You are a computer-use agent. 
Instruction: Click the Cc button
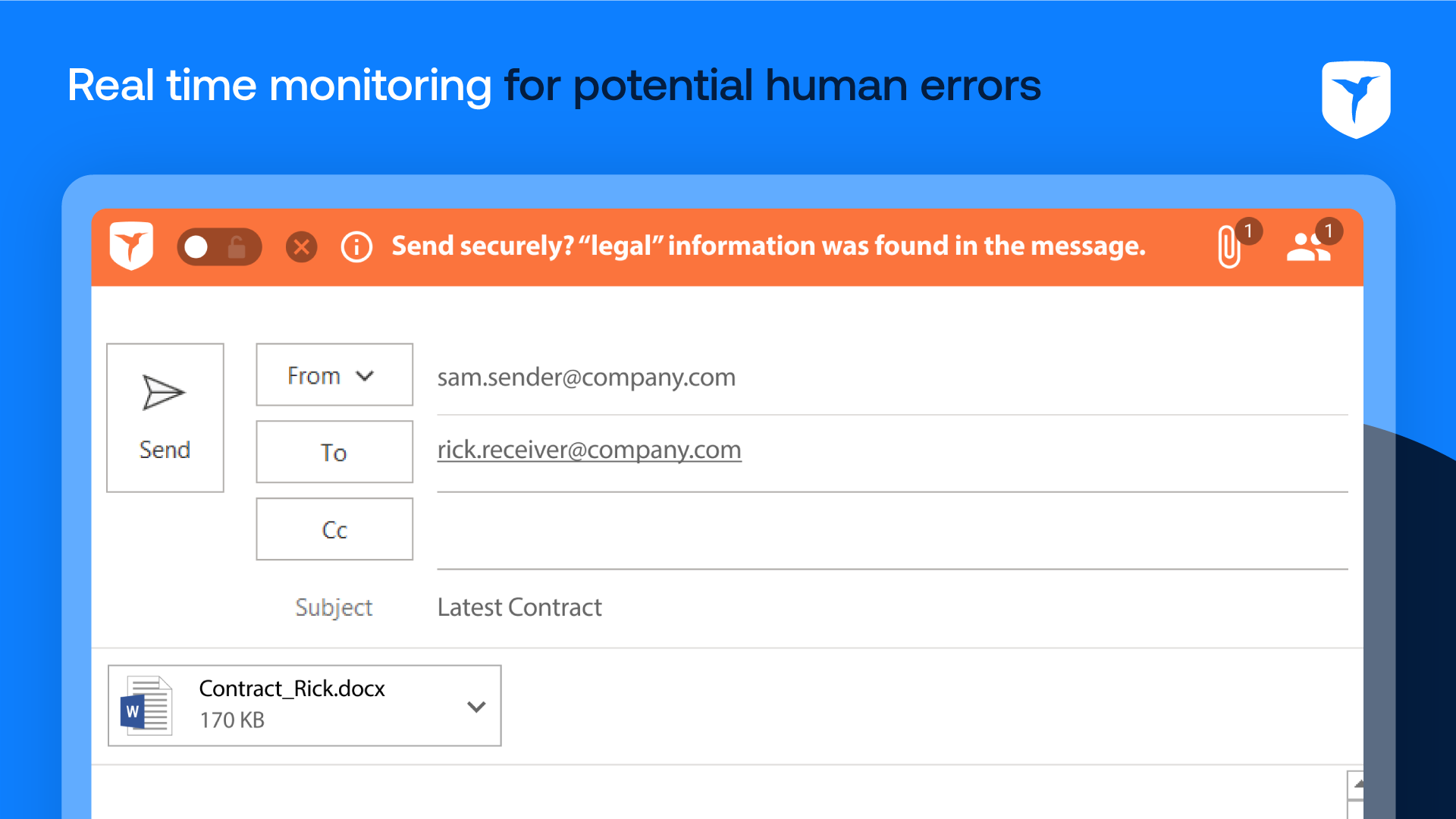[334, 529]
